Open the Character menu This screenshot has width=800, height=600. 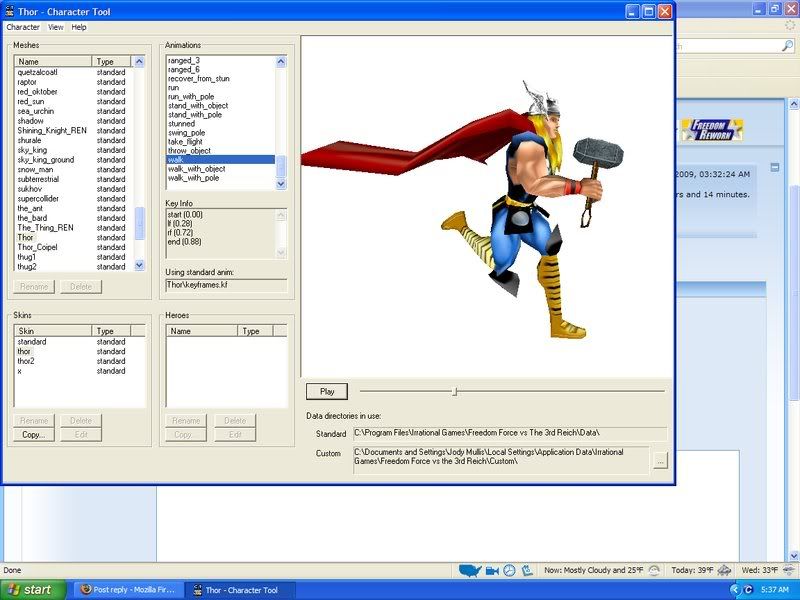23,27
